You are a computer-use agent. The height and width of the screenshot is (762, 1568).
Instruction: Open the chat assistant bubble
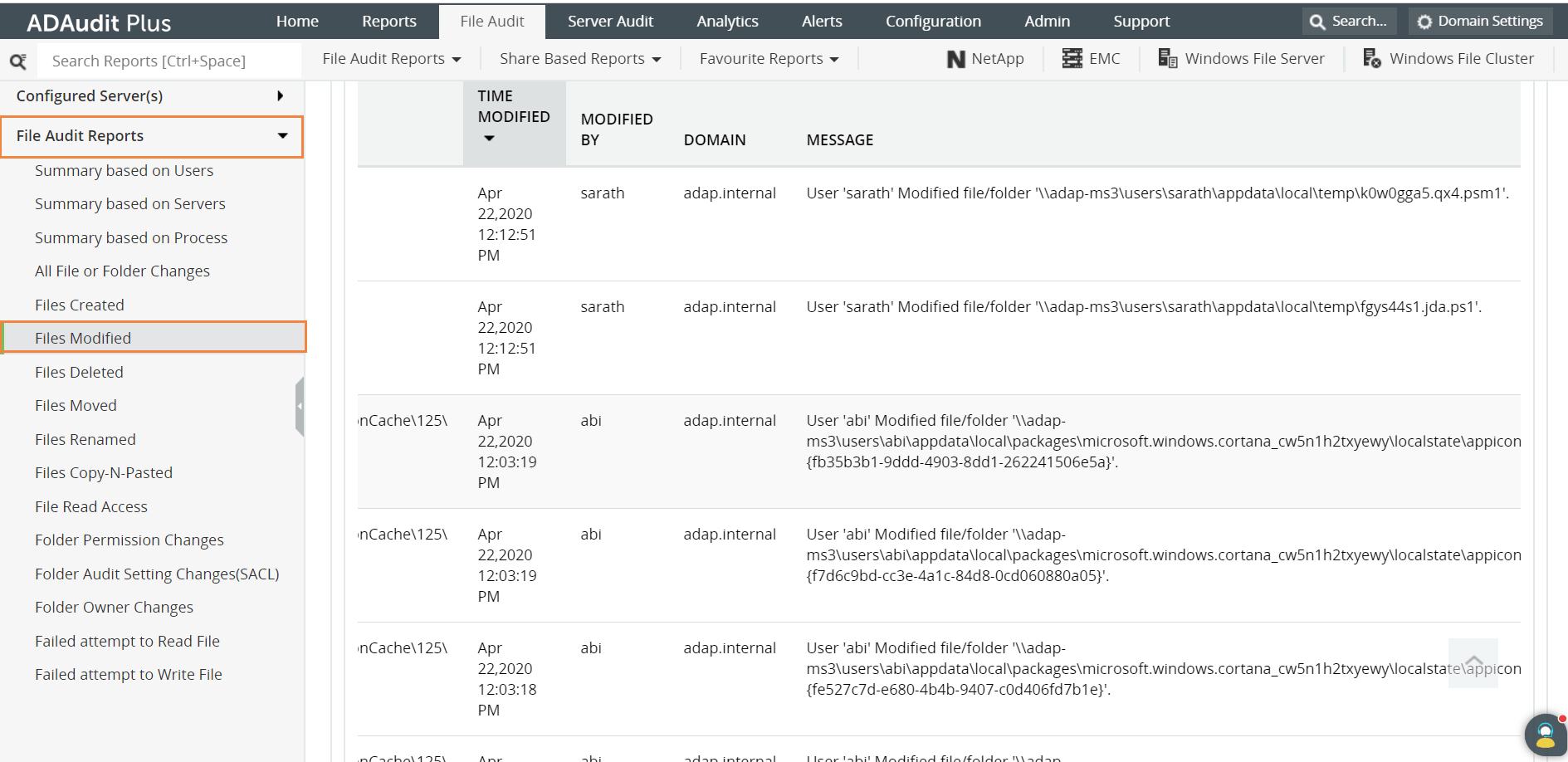[1544, 734]
